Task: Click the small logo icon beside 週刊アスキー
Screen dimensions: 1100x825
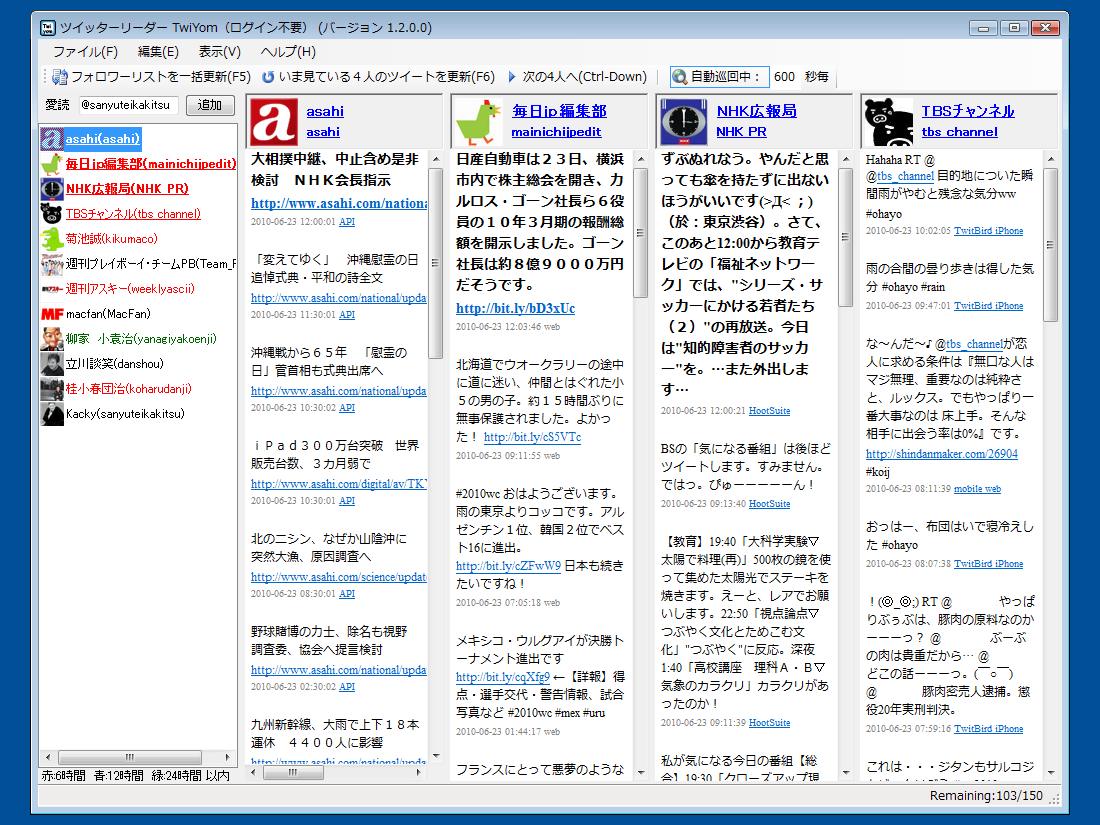Action: (x=52, y=289)
